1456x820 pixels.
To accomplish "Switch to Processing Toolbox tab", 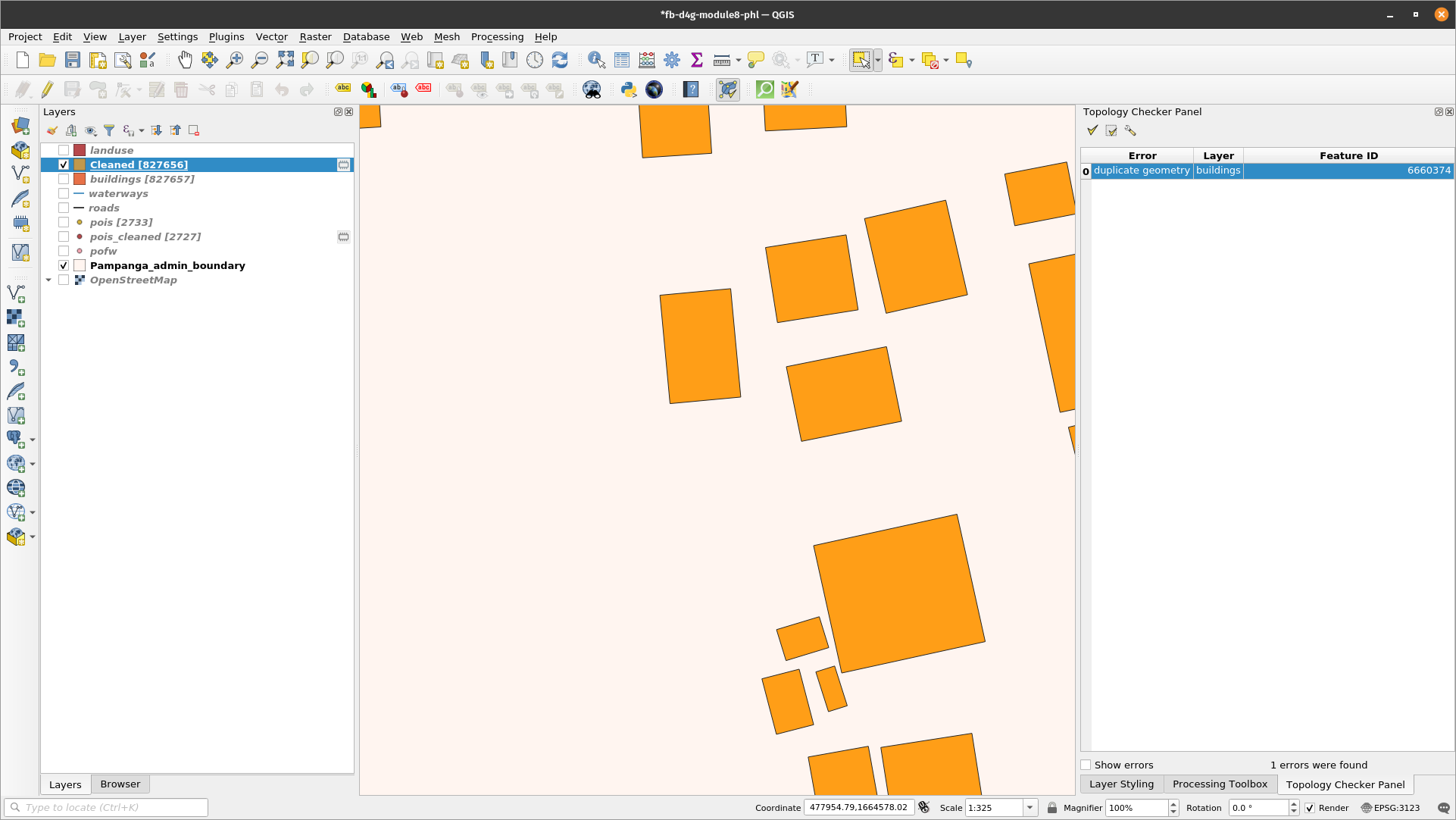I will [x=1220, y=784].
